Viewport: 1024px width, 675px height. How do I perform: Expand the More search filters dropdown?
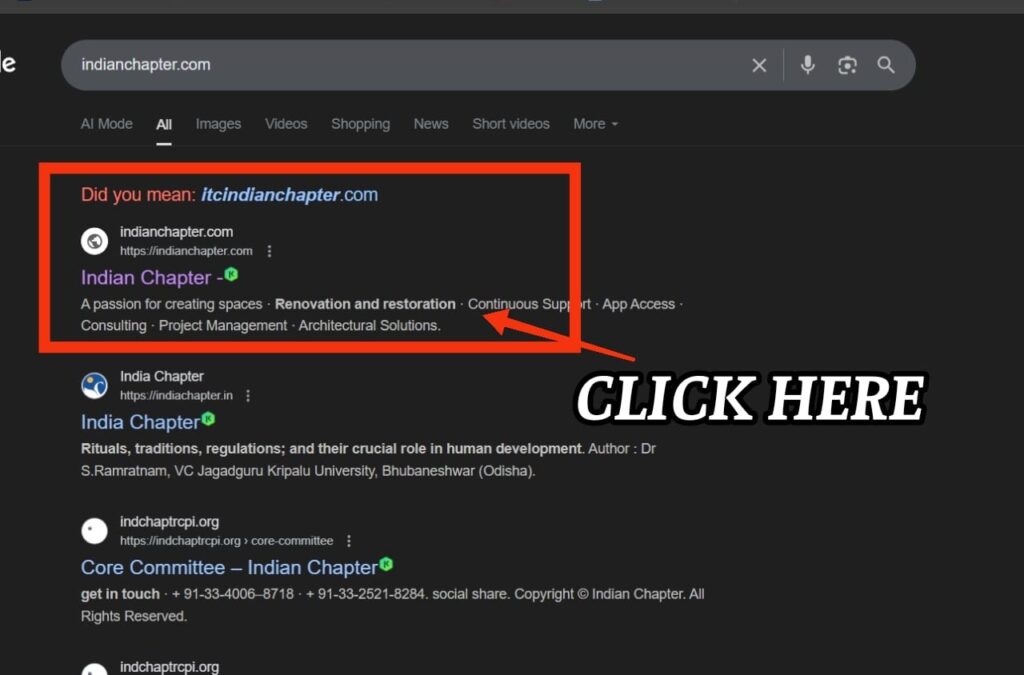click(596, 124)
